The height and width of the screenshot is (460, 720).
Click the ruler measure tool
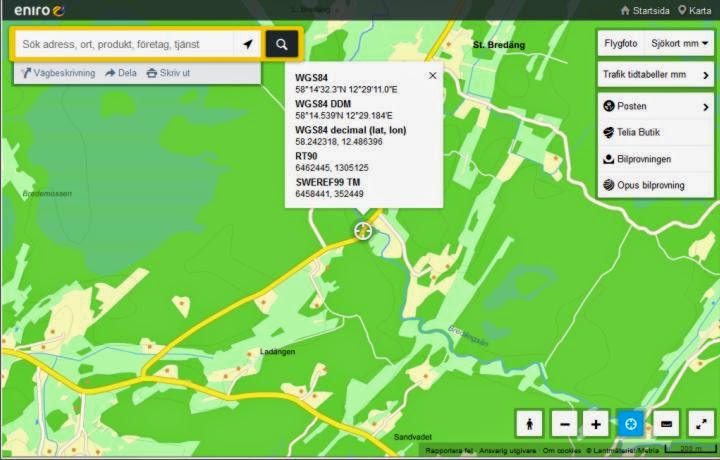(x=666, y=424)
